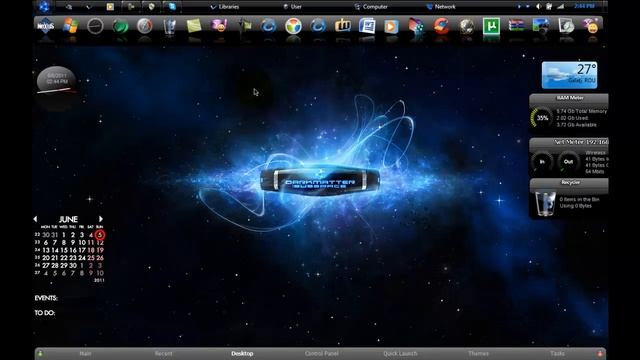
Task: Click the TO DO: label
Action: tap(44, 313)
